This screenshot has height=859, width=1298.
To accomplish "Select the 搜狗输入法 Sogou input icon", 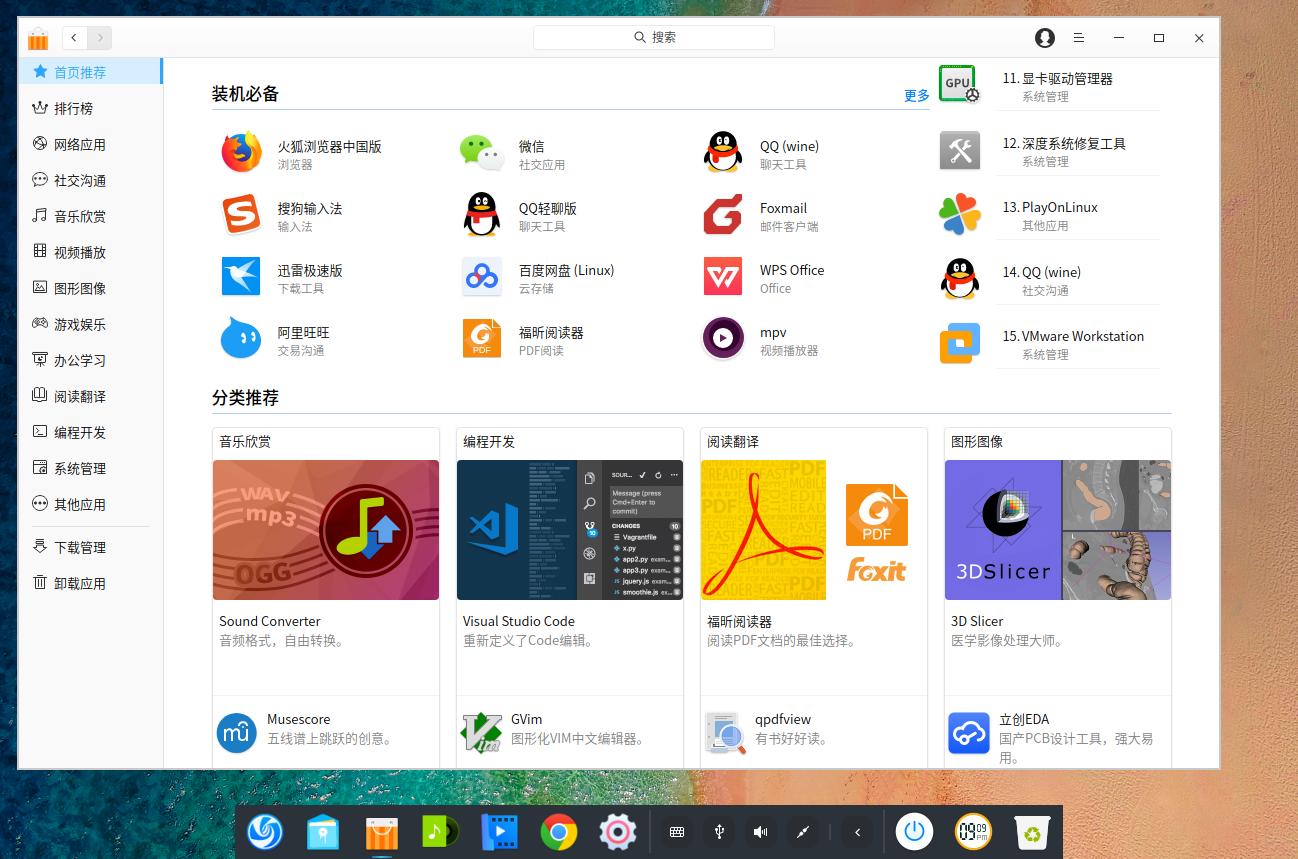I will click(x=241, y=215).
